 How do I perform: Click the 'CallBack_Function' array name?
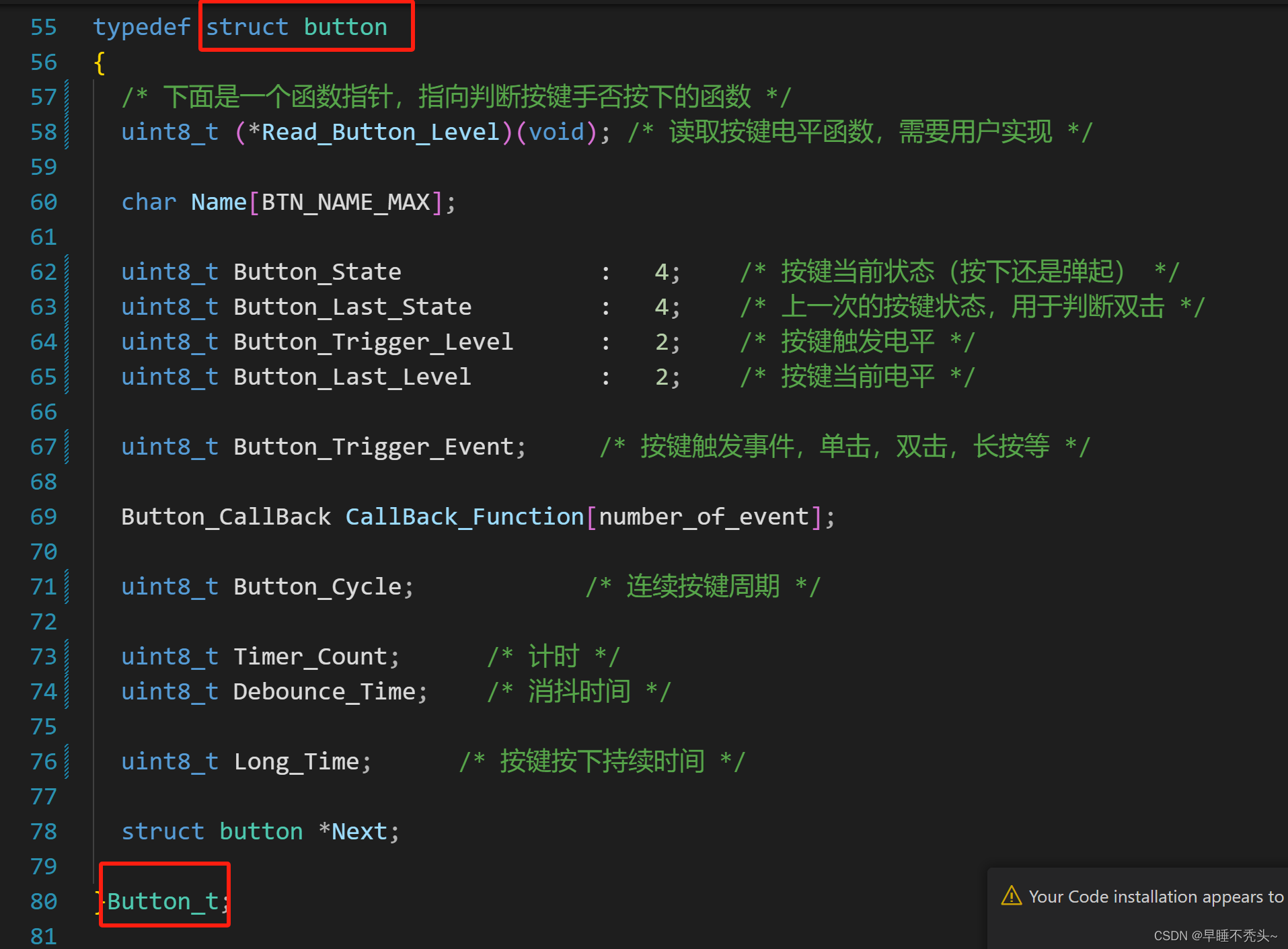coord(465,517)
